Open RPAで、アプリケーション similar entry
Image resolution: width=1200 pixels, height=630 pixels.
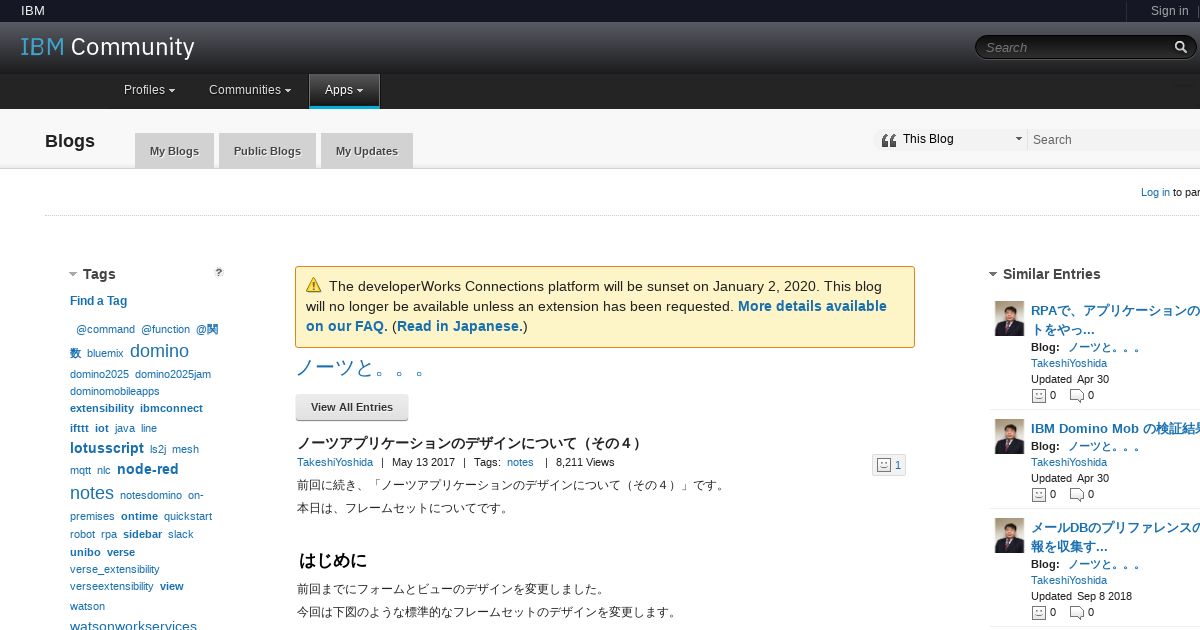point(1115,320)
